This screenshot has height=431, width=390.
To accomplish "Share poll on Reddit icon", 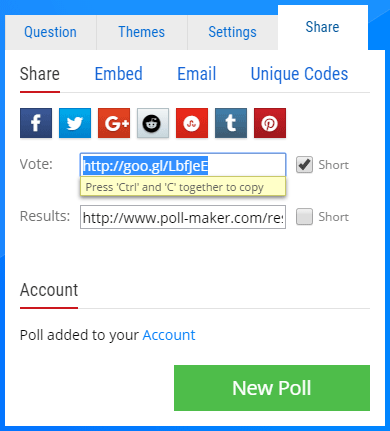I will pyautogui.click(x=153, y=123).
